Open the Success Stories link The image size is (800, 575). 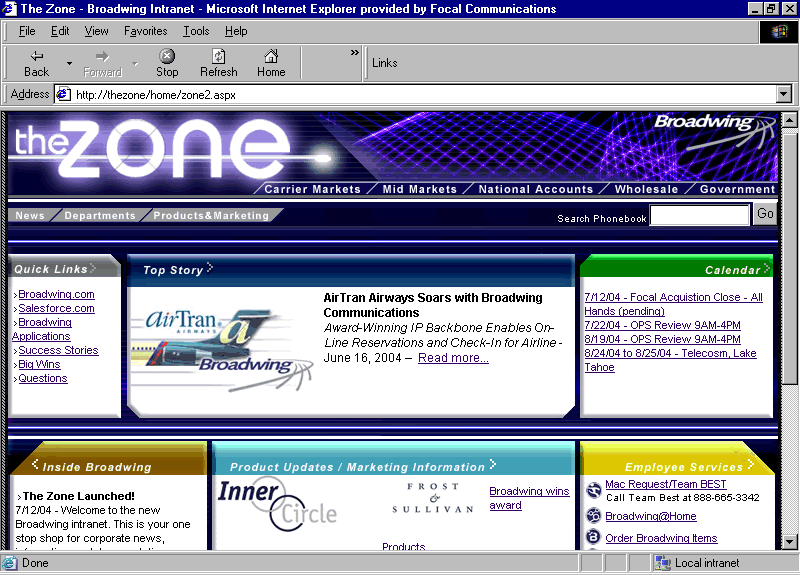point(58,350)
